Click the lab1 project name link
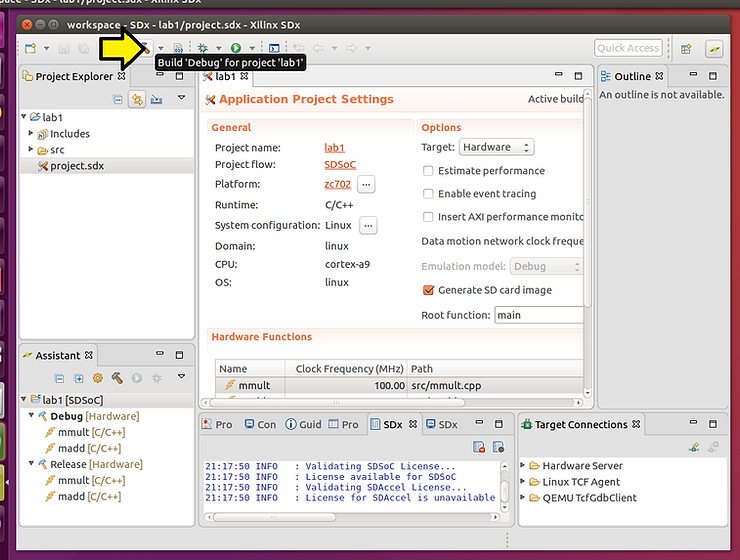 tap(334, 148)
